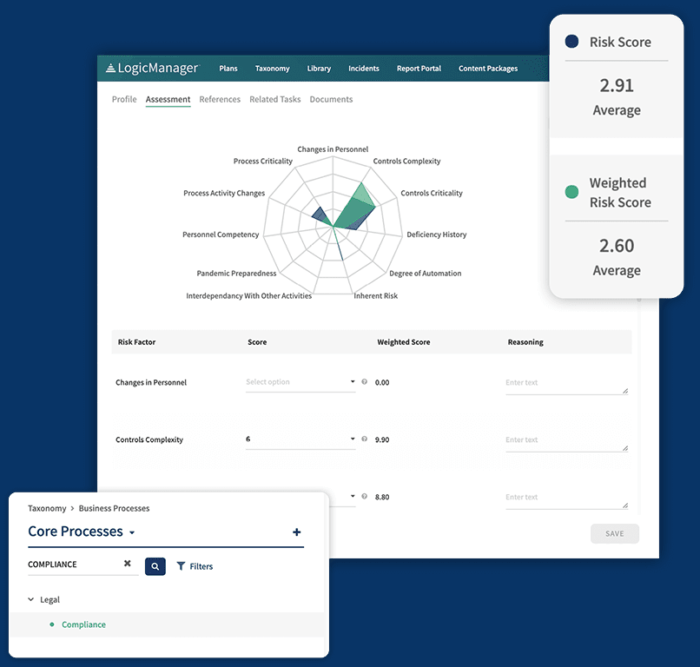
Task: Click the SAVE button
Action: click(614, 534)
